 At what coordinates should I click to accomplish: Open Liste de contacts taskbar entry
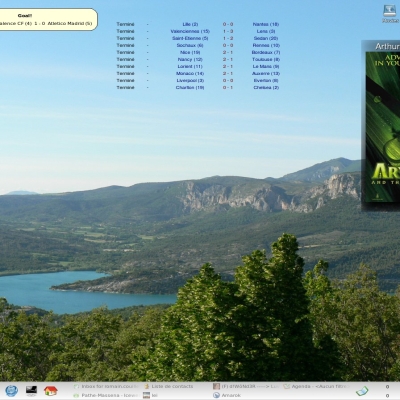[168, 386]
